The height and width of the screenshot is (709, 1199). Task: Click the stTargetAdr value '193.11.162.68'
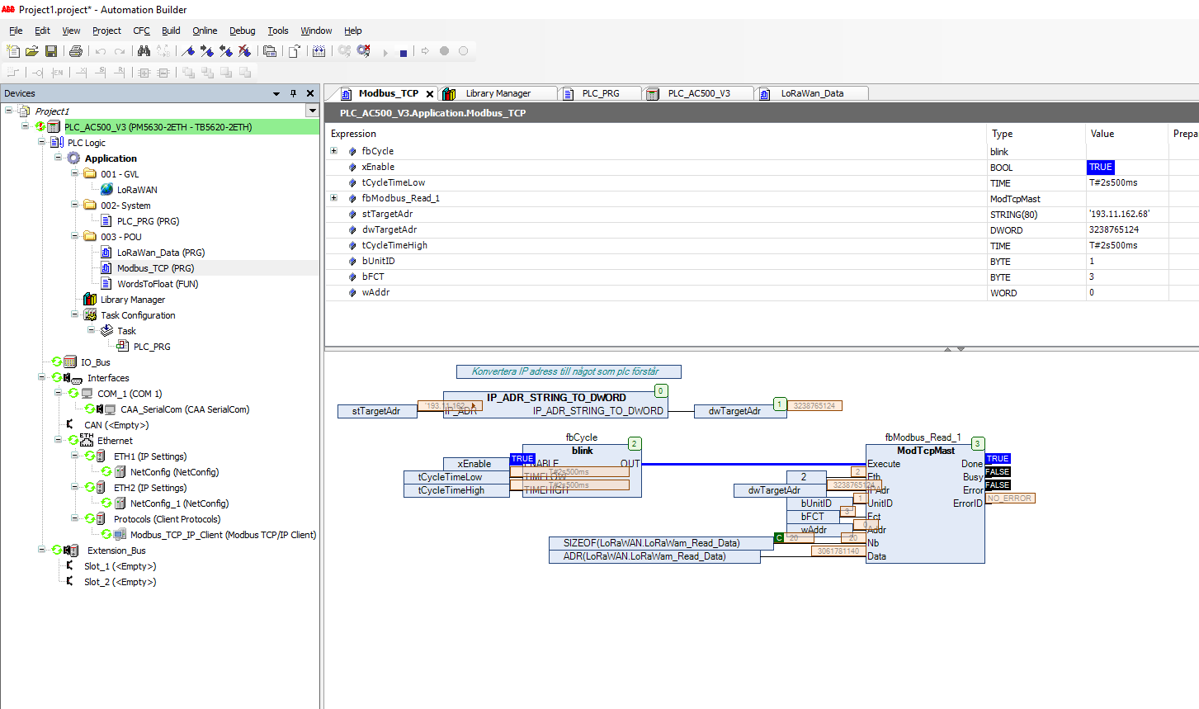(x=1119, y=214)
